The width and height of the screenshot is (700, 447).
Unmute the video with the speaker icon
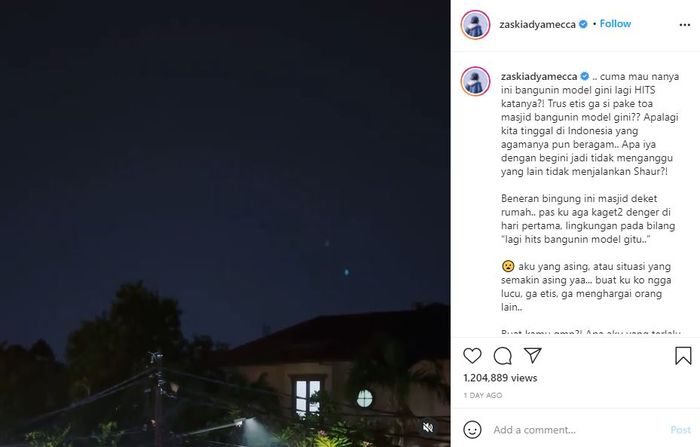point(428,427)
